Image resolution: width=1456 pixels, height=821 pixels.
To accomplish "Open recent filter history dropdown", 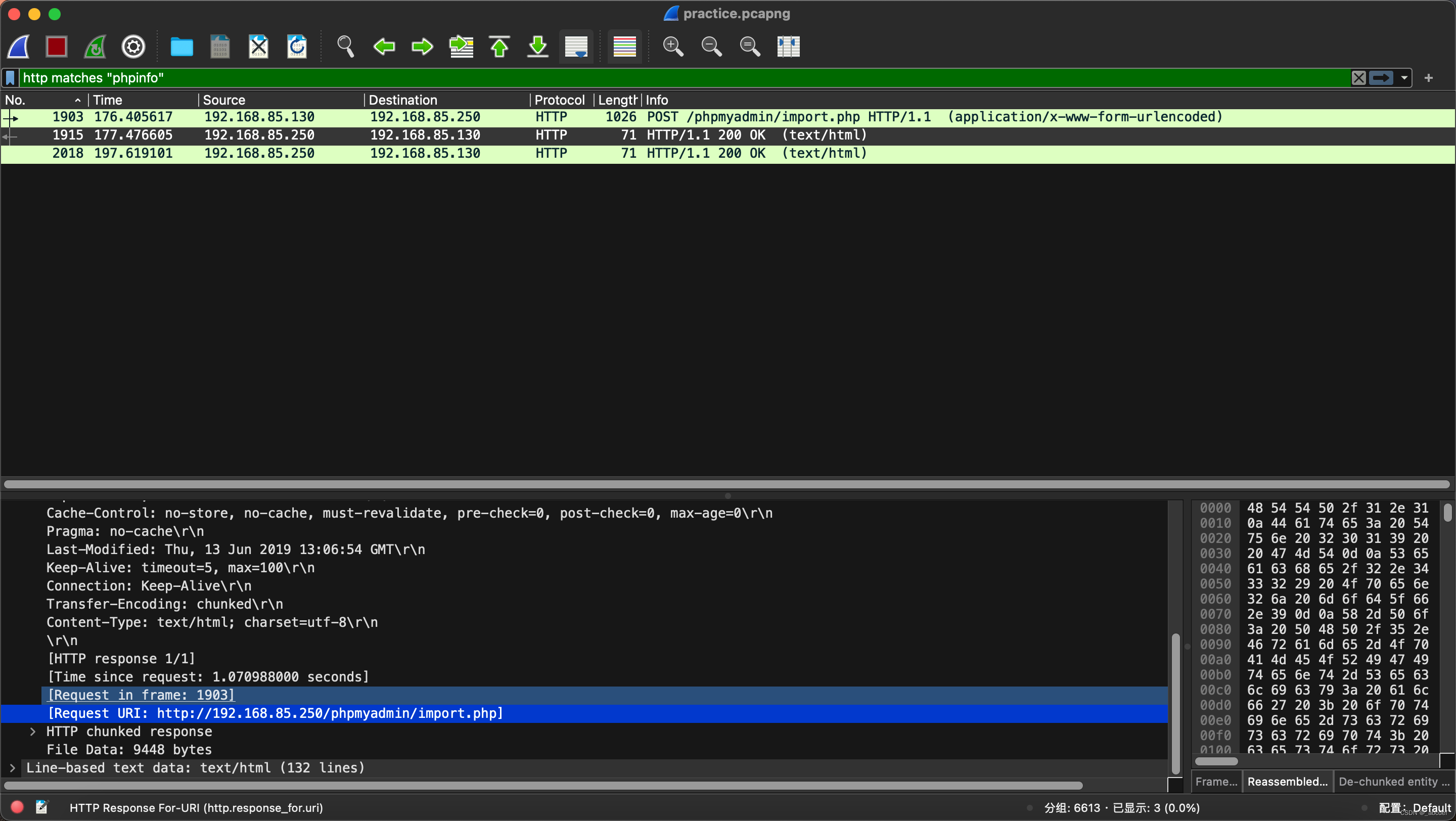I will 1404,77.
